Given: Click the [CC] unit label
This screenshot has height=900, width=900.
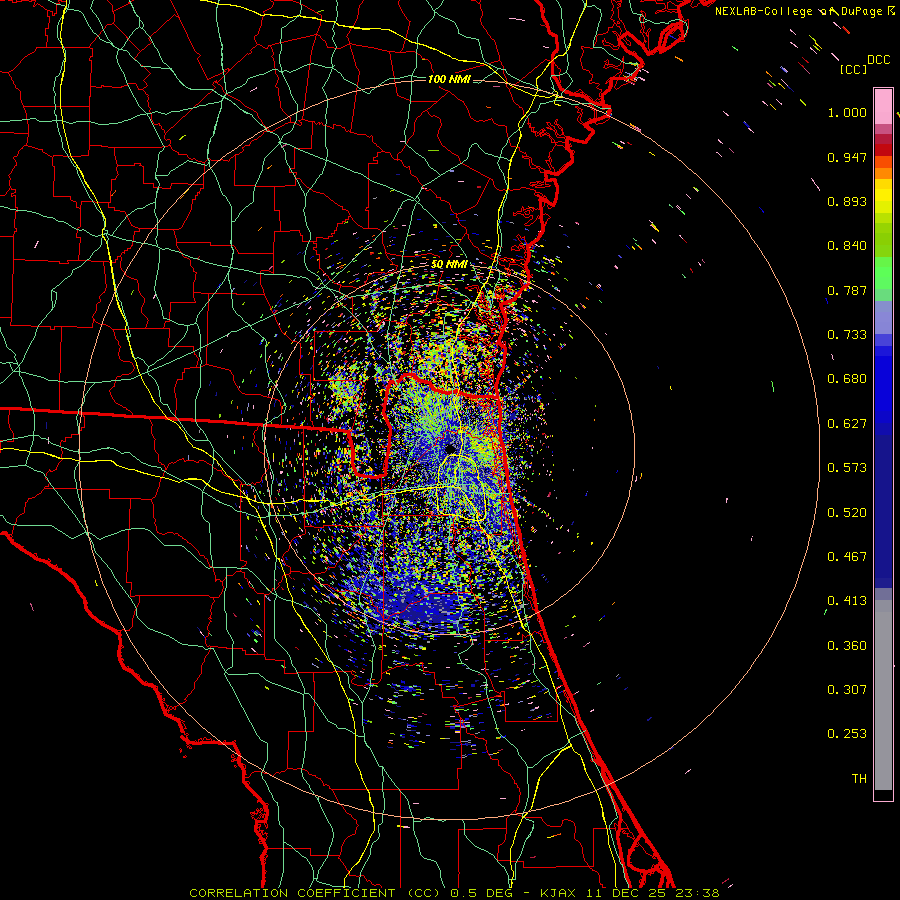Looking at the screenshot, I should (854, 69).
